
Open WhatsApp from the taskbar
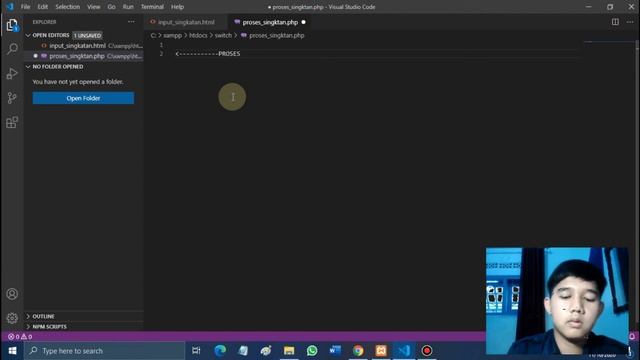click(x=312, y=351)
